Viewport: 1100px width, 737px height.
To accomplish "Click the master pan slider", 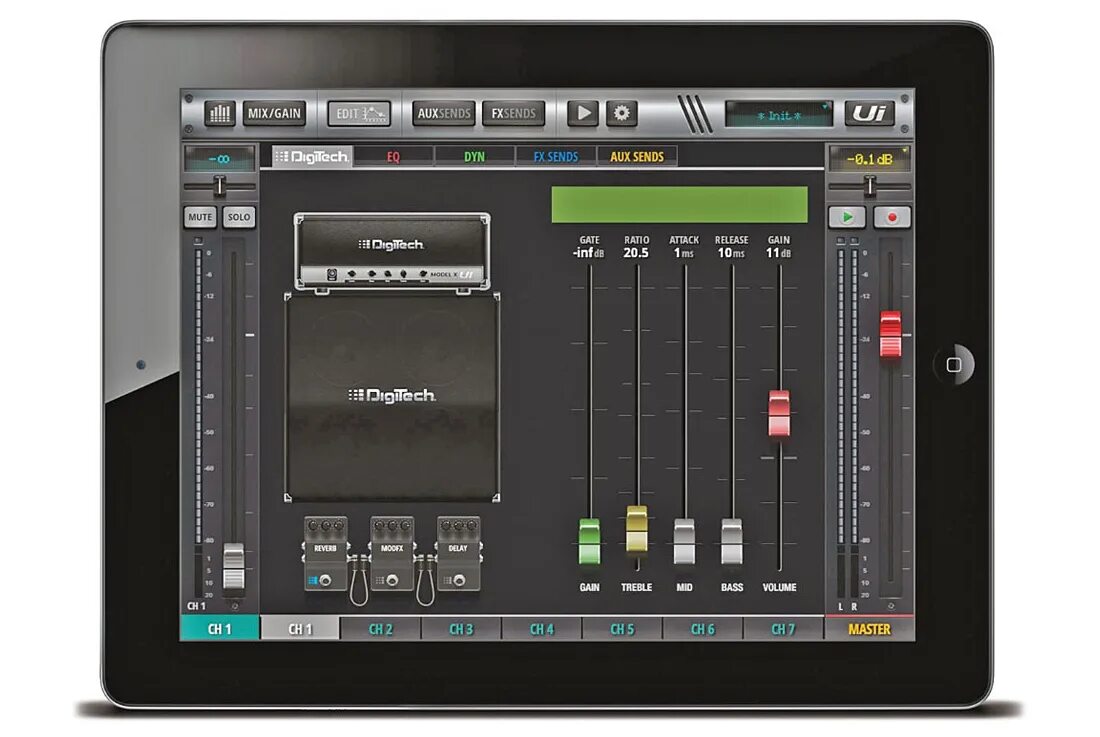I will [x=870, y=186].
